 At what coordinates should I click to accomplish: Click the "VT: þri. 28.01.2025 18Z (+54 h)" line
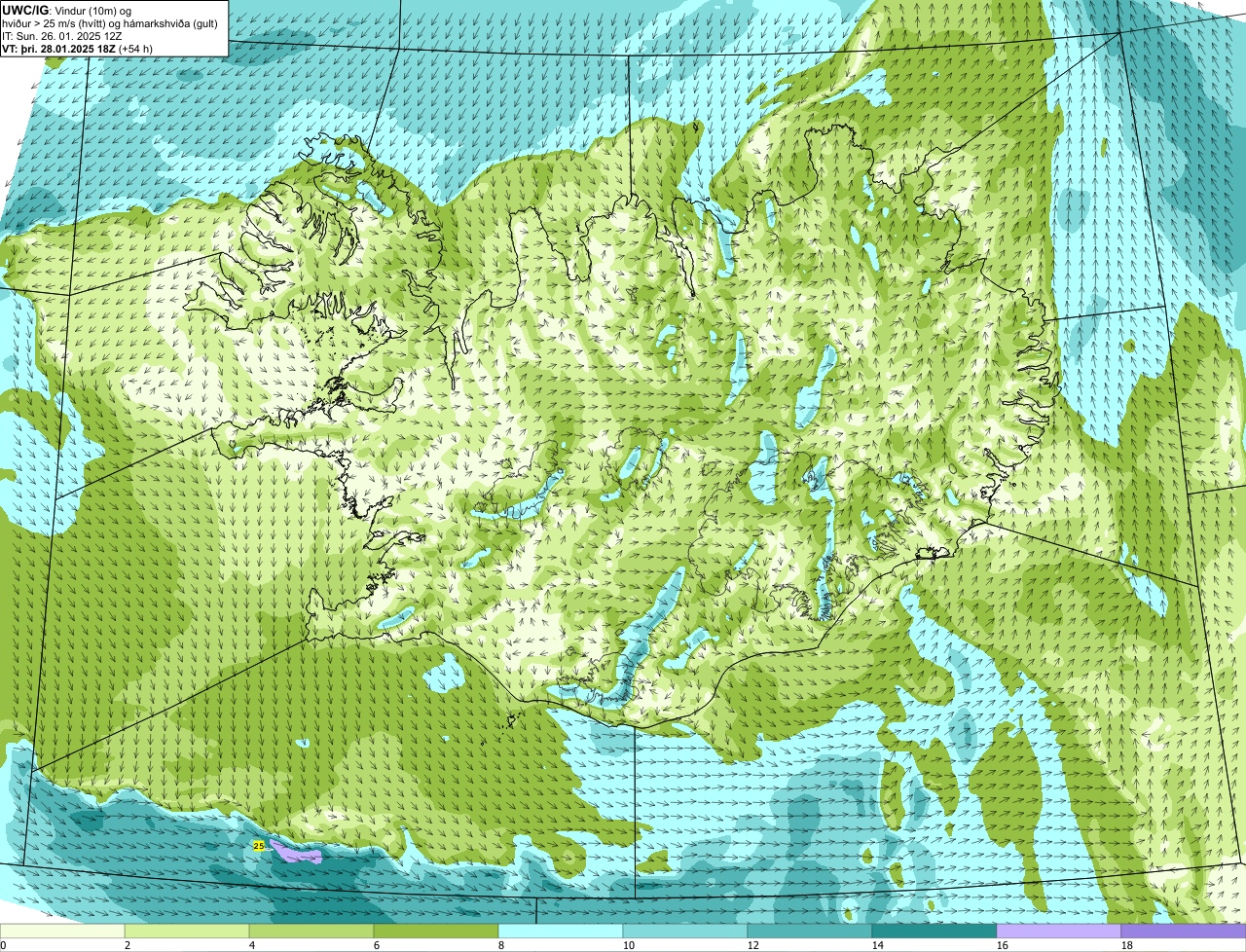[x=78, y=49]
